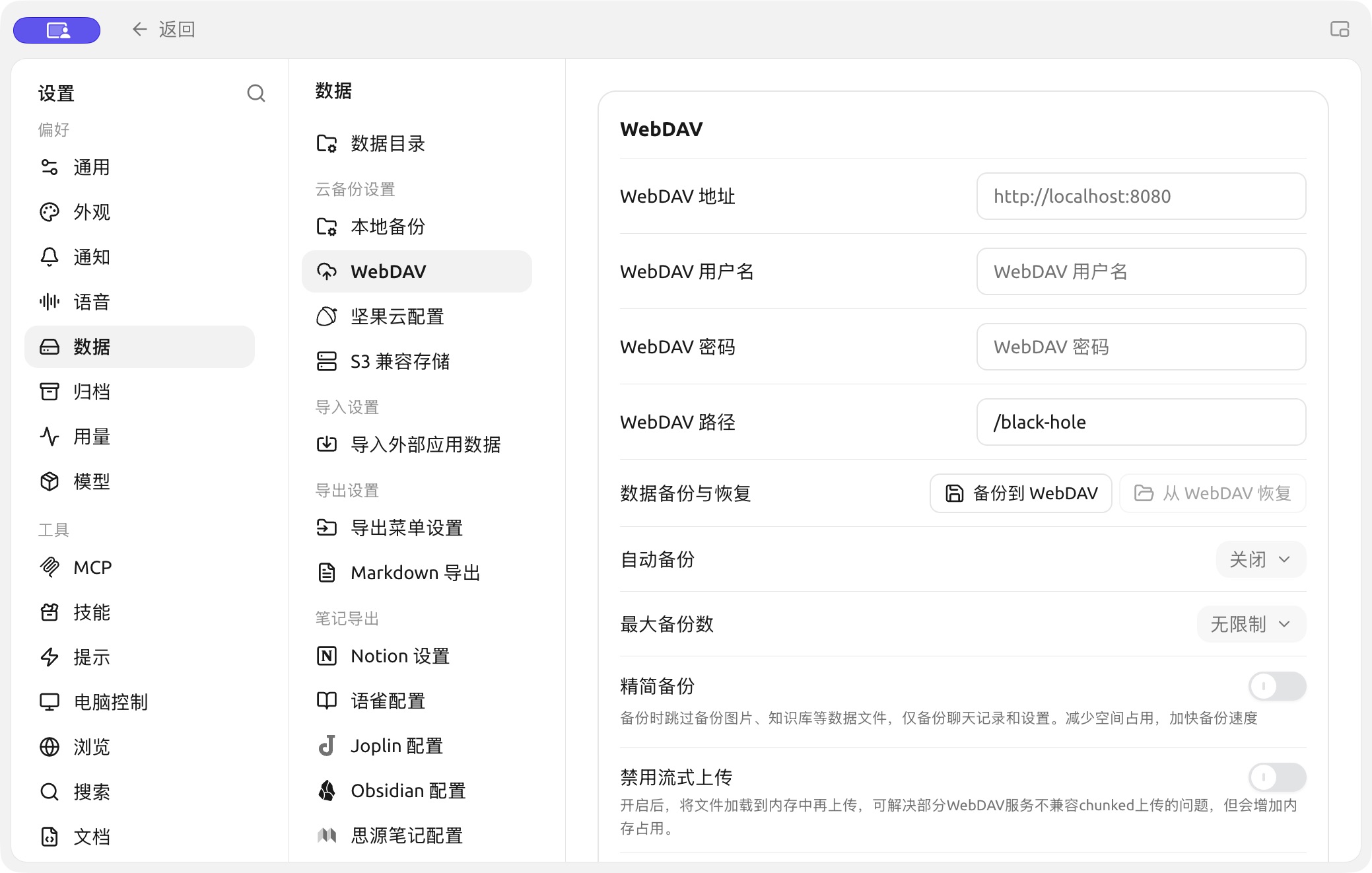Open Markdown 导出 settings
1372x873 pixels.
click(417, 573)
